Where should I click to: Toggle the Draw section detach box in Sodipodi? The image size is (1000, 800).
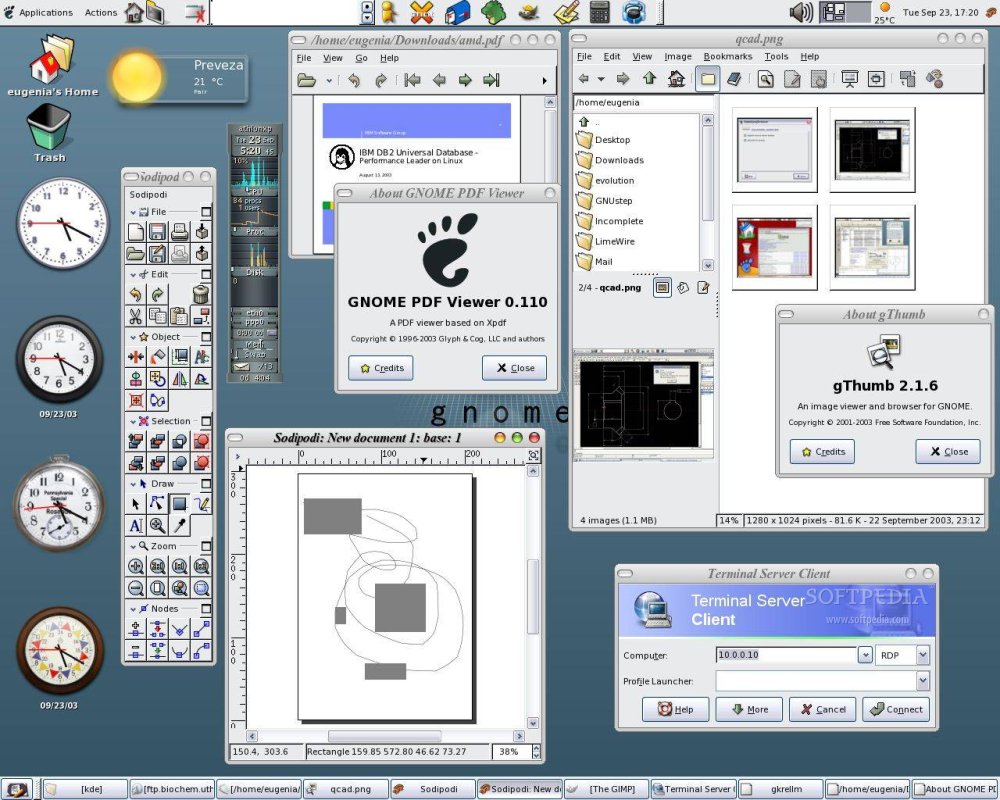(206, 484)
